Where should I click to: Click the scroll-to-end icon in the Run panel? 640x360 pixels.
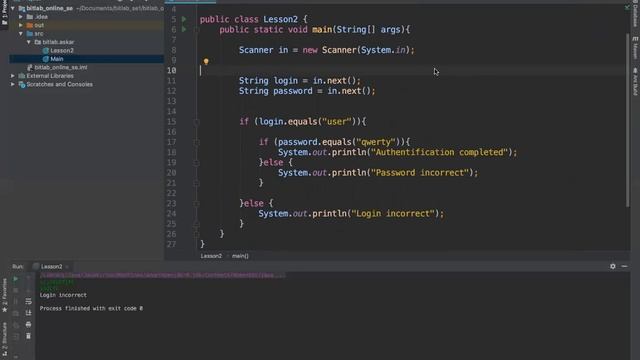click(x=28, y=313)
